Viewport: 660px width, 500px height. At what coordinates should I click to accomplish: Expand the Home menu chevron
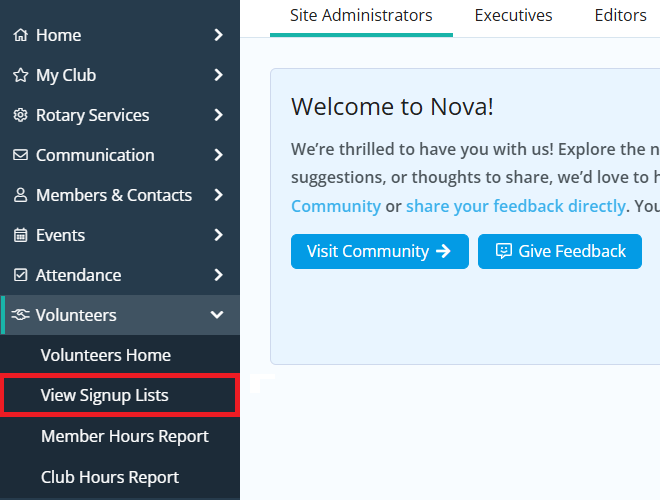coord(218,35)
